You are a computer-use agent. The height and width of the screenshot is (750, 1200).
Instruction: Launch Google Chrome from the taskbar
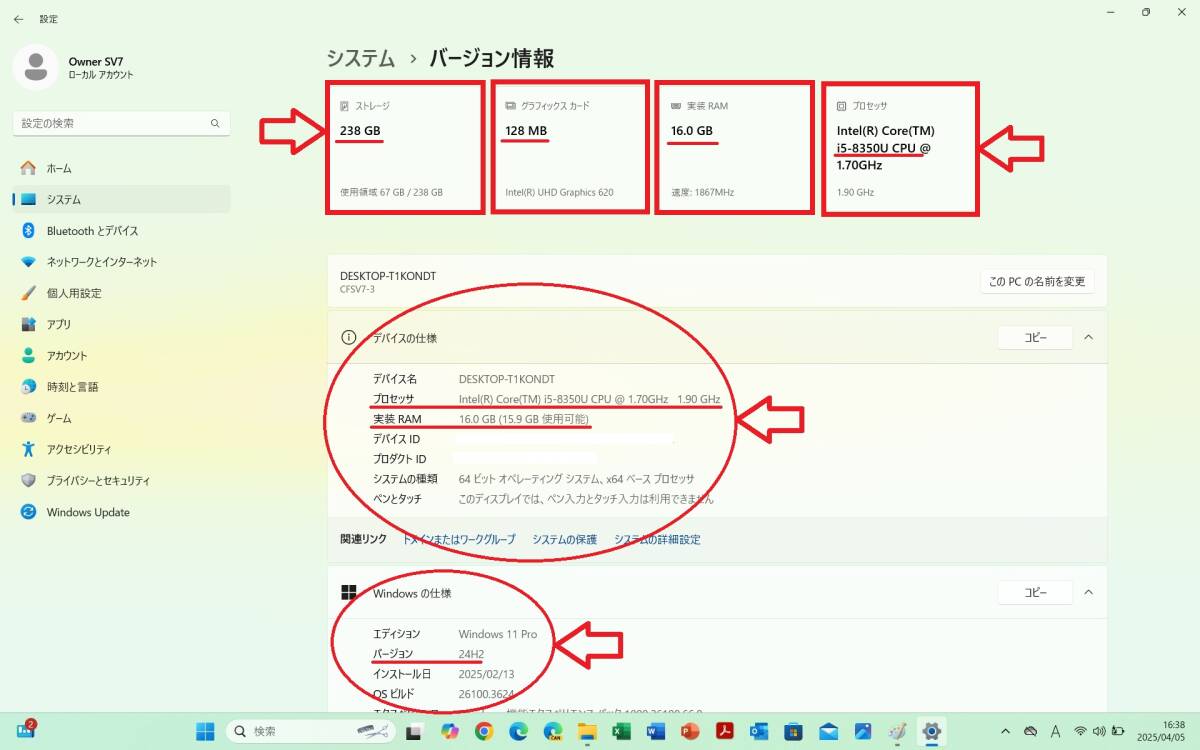(484, 731)
